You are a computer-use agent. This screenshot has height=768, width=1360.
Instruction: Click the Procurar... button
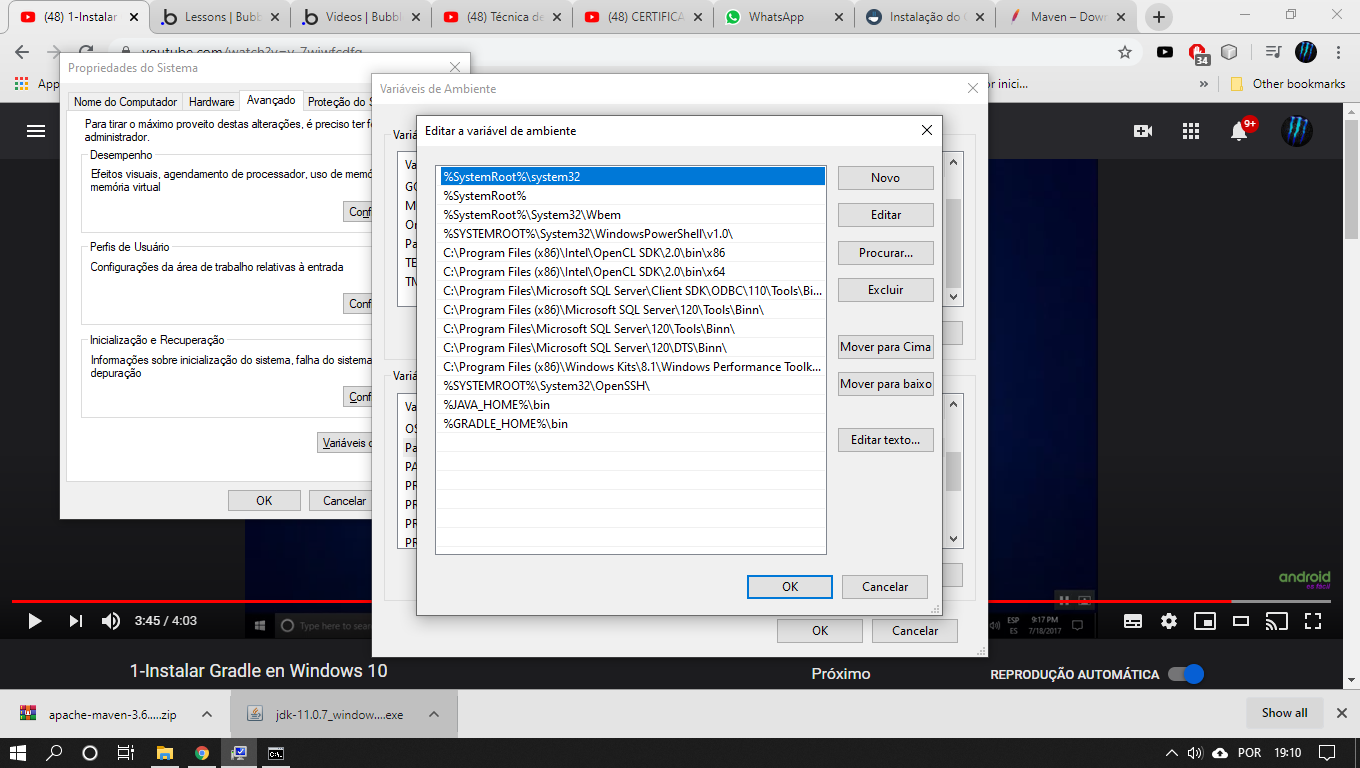(x=886, y=253)
